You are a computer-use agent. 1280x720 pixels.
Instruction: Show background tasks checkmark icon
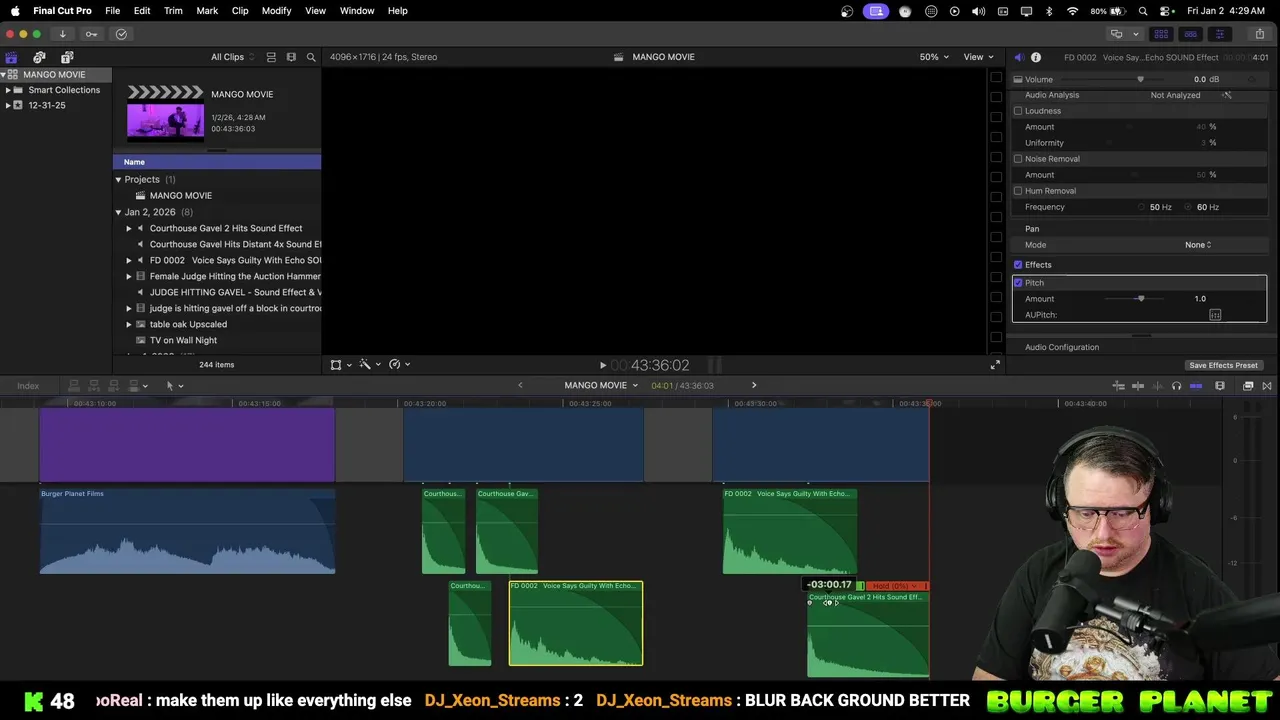click(121, 34)
